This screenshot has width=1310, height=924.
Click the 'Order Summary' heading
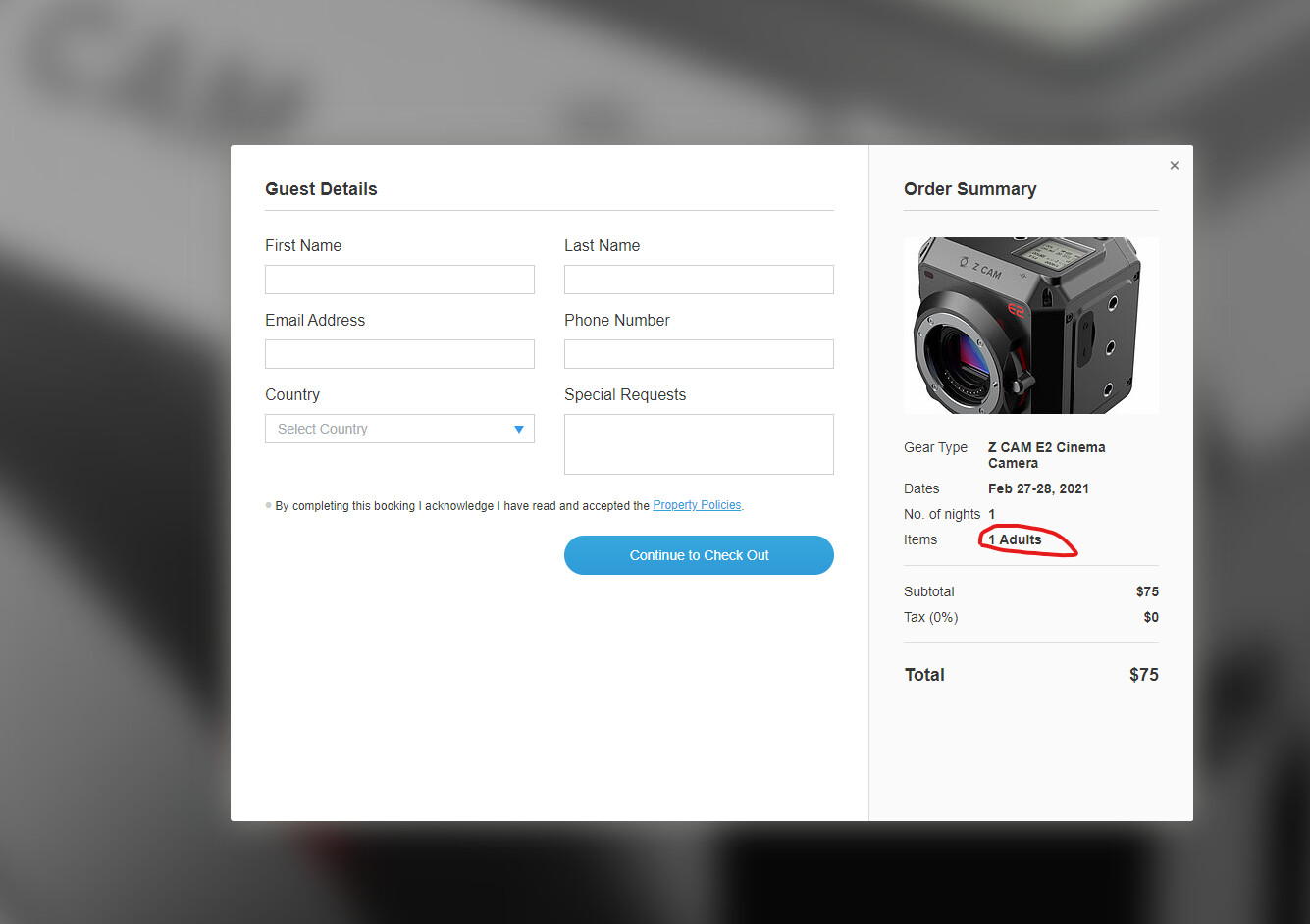pyautogui.click(x=969, y=189)
